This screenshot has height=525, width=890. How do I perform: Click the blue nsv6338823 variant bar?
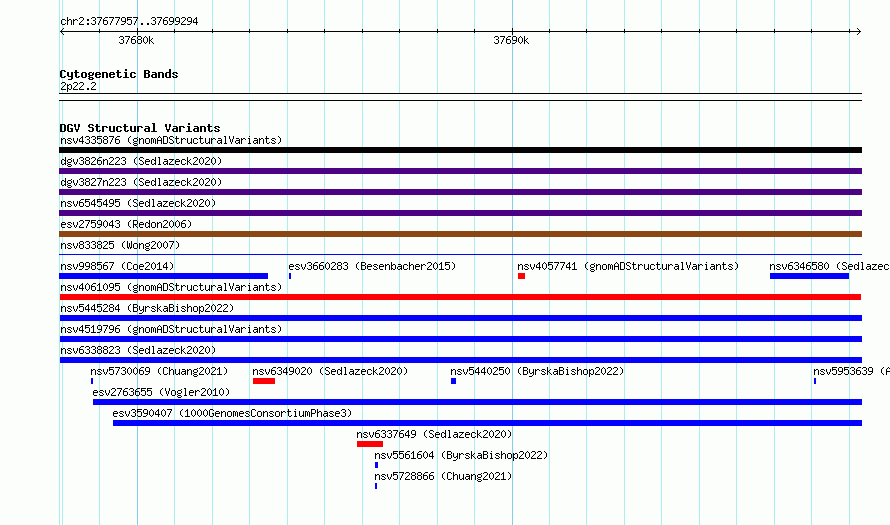point(460,360)
